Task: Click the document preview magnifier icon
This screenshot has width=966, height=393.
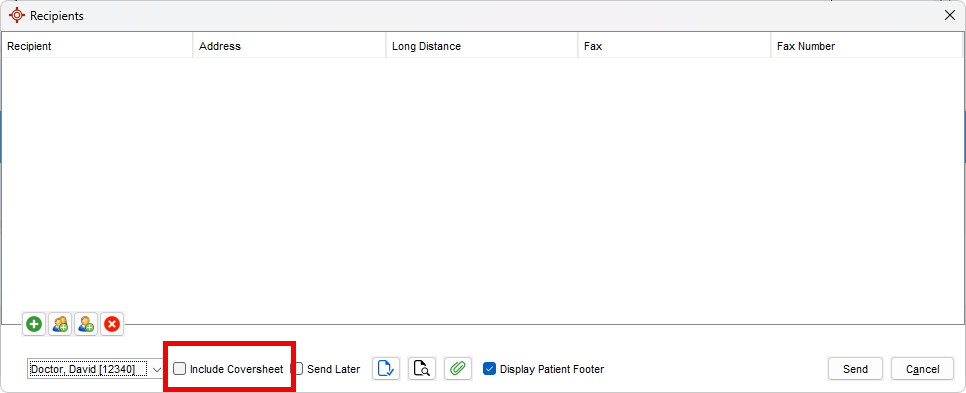Action: (422, 369)
